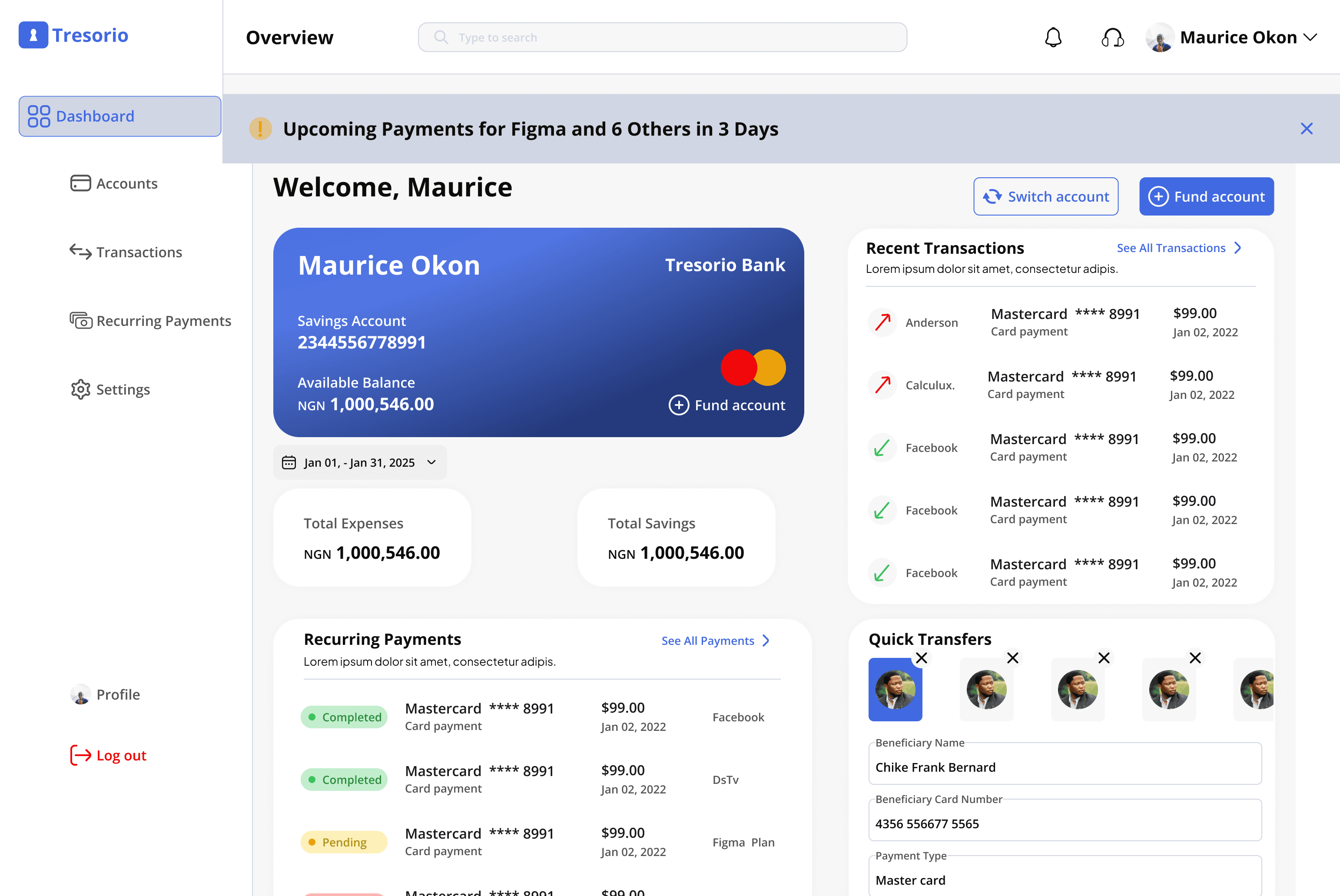1340x896 pixels.
Task: Dismiss the upcoming payments banner
Action: [x=1306, y=129]
